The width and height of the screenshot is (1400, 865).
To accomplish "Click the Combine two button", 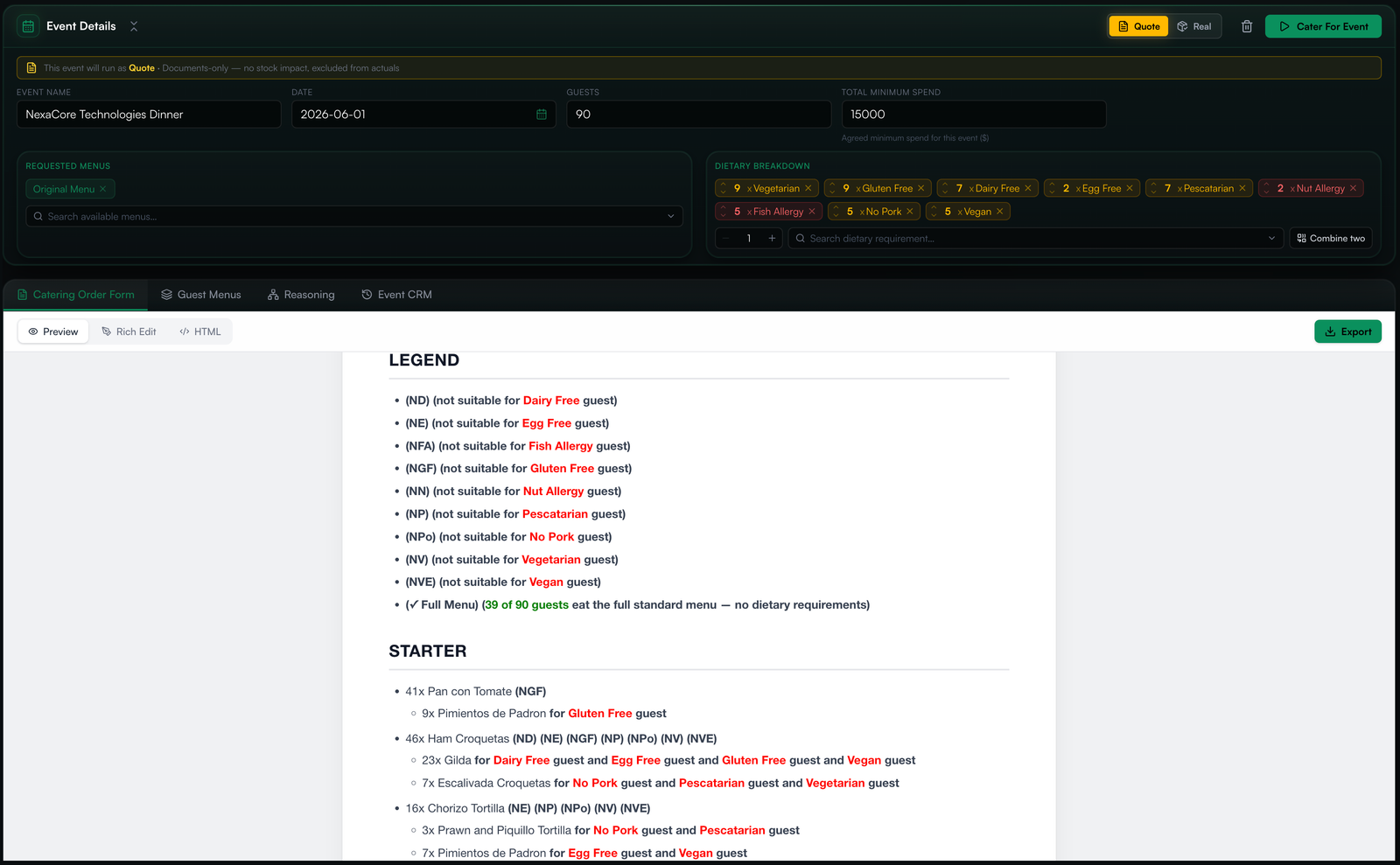I will tap(1331, 238).
